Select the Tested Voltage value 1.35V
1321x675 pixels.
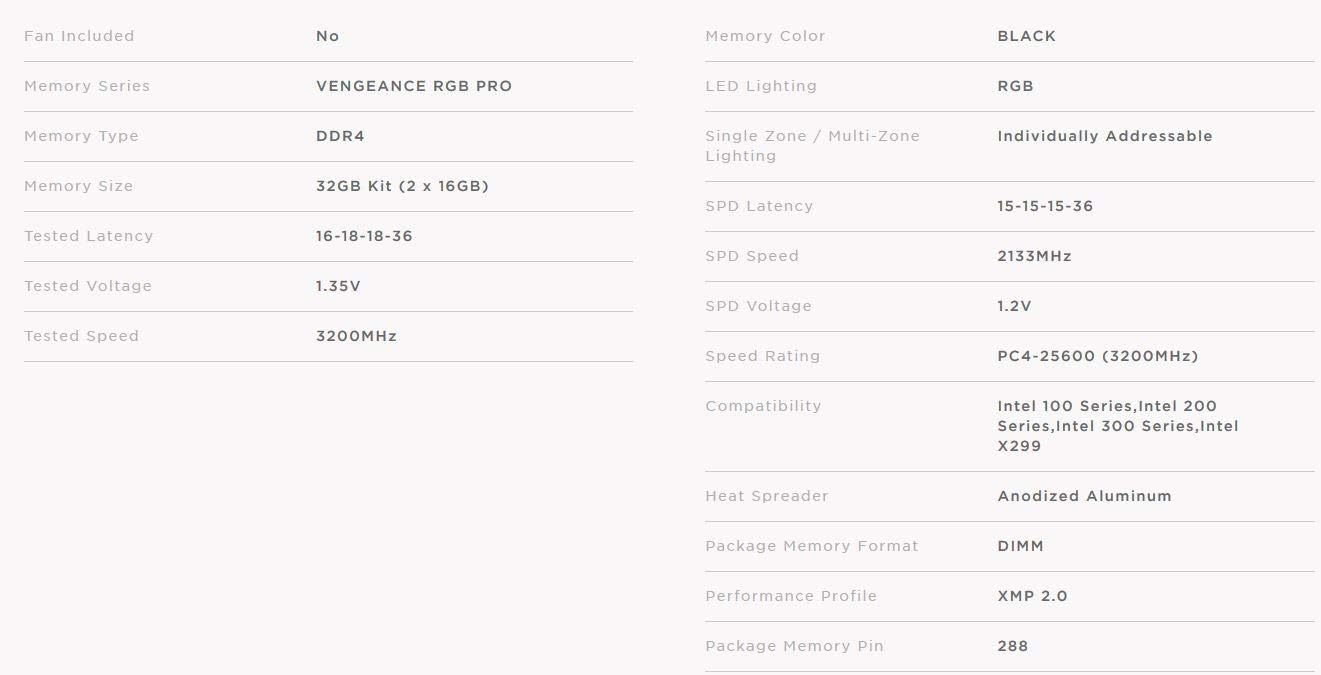(x=338, y=286)
